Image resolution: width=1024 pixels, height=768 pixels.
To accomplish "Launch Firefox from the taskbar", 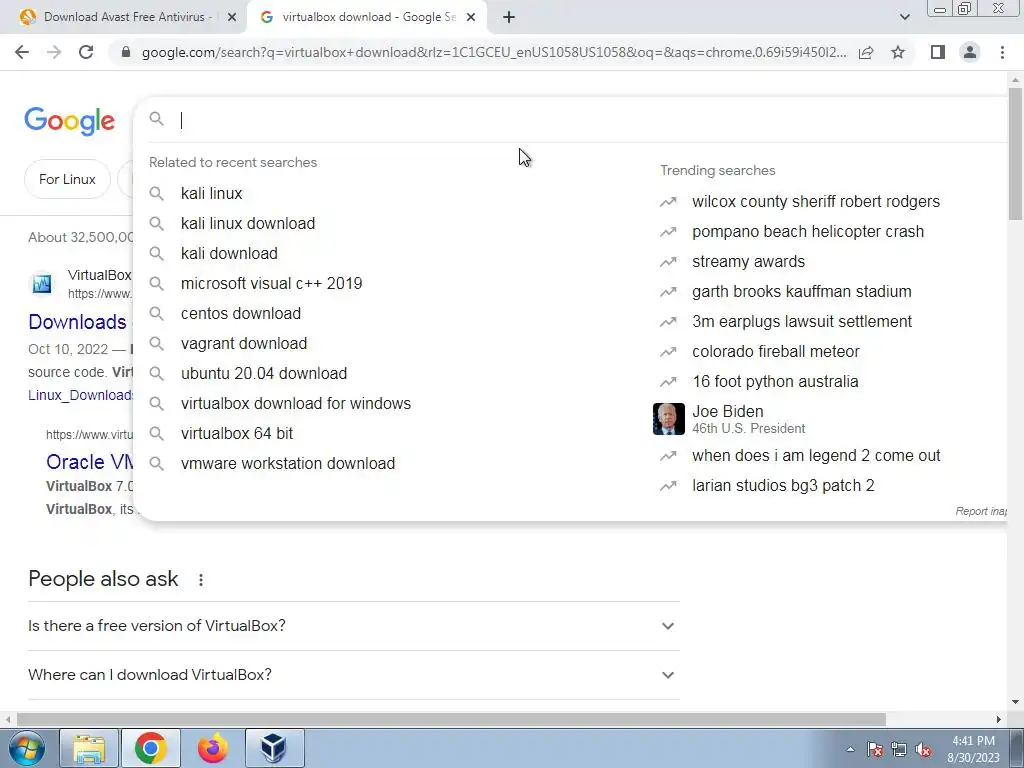I will (x=212, y=748).
